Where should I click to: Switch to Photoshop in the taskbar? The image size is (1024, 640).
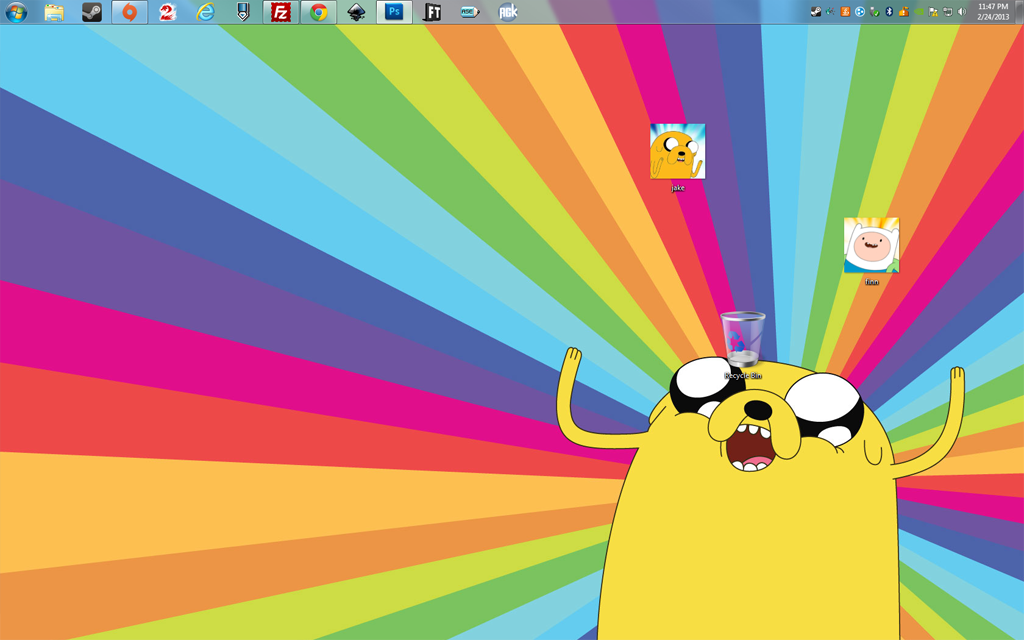point(394,12)
